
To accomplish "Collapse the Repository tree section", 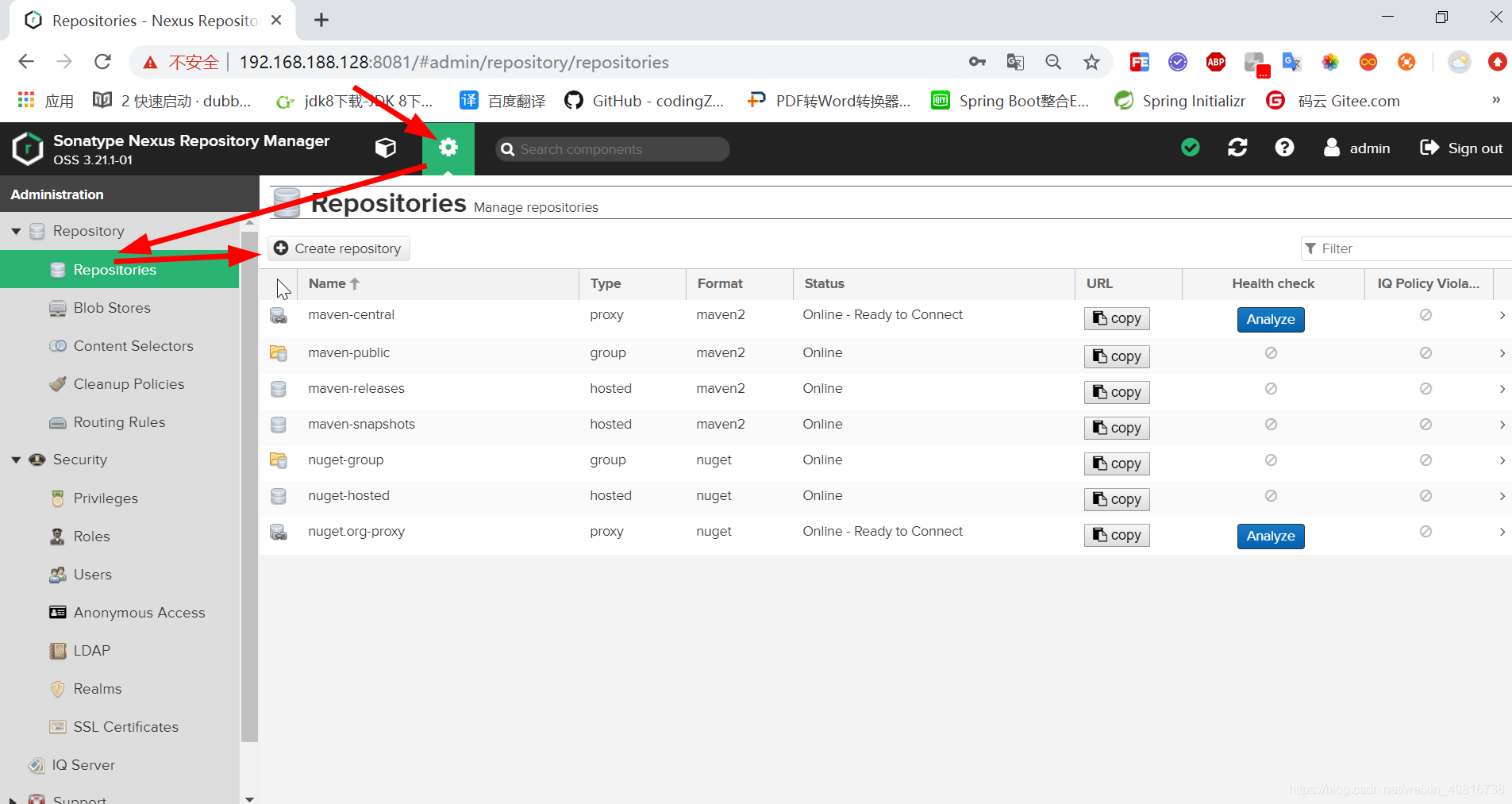I will 16,232.
